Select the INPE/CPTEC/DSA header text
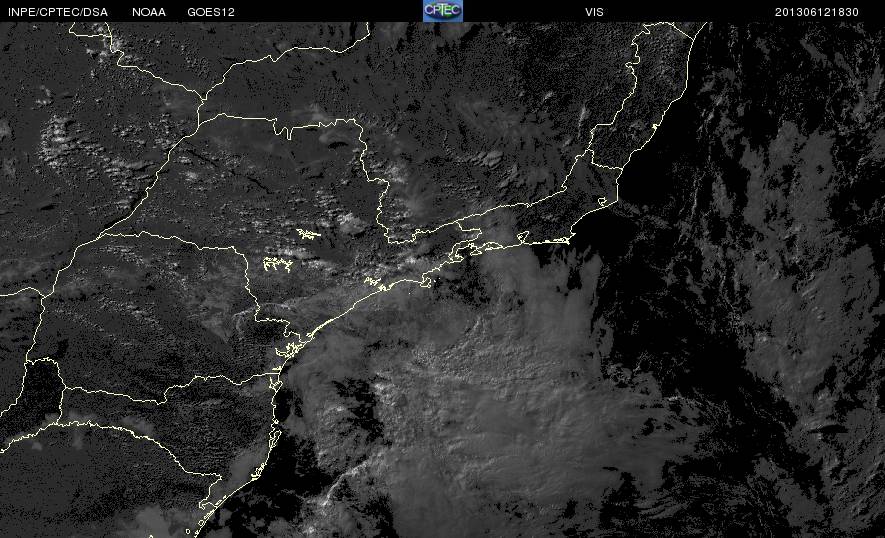Image resolution: width=885 pixels, height=538 pixels. click(x=58, y=12)
